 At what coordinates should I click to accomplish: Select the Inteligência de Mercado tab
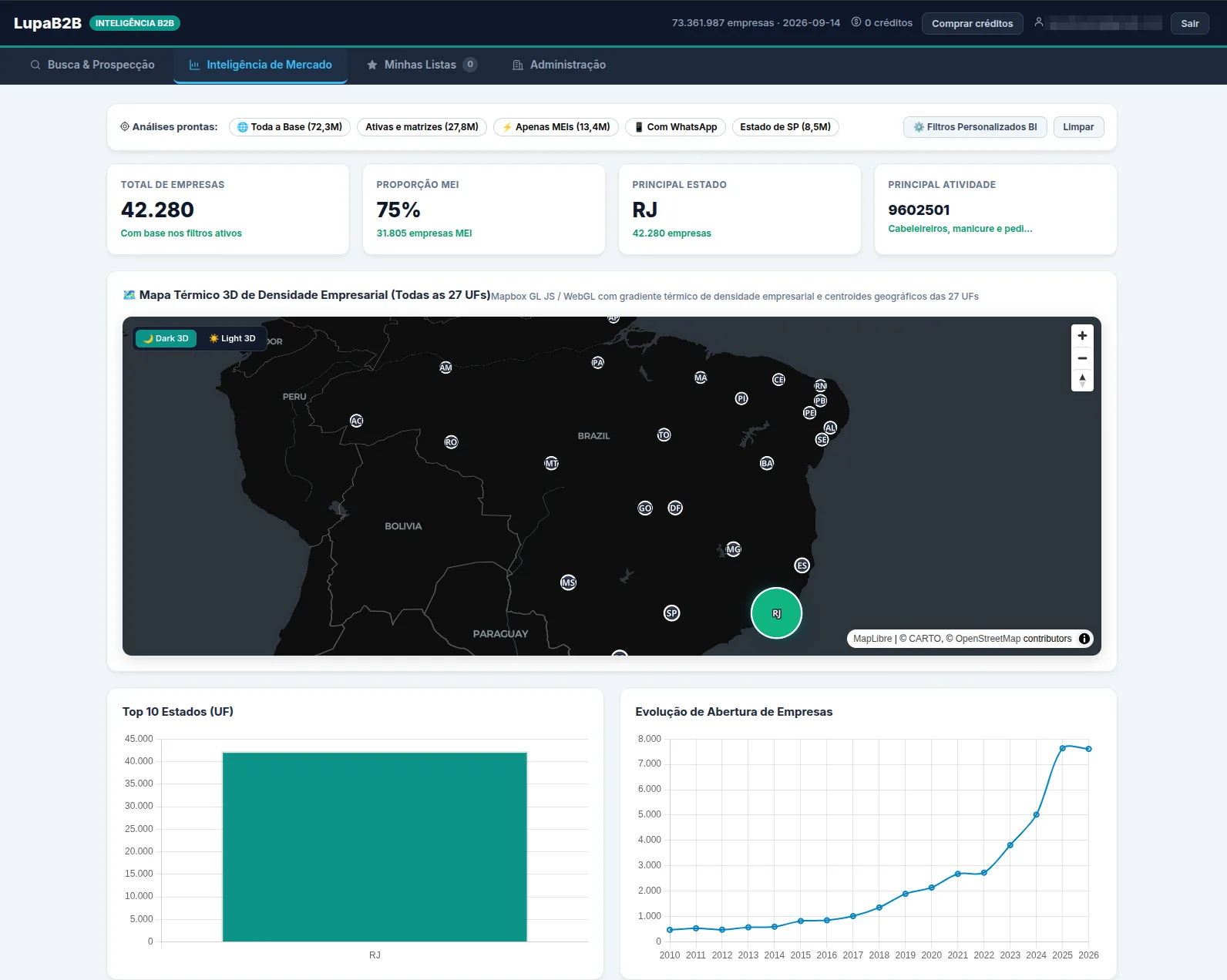261,65
